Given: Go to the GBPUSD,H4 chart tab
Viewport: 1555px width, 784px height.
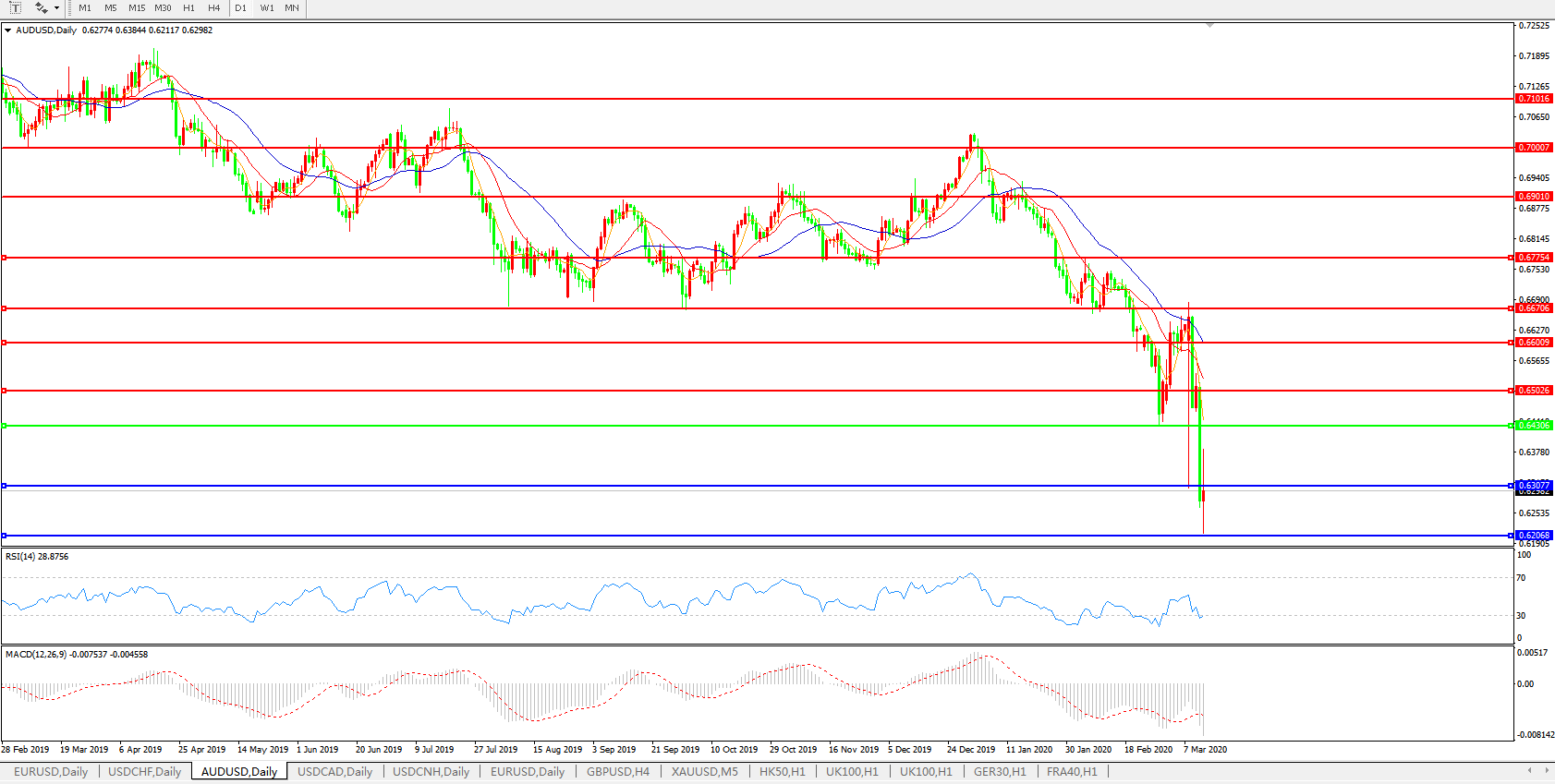Looking at the screenshot, I should click(x=617, y=772).
